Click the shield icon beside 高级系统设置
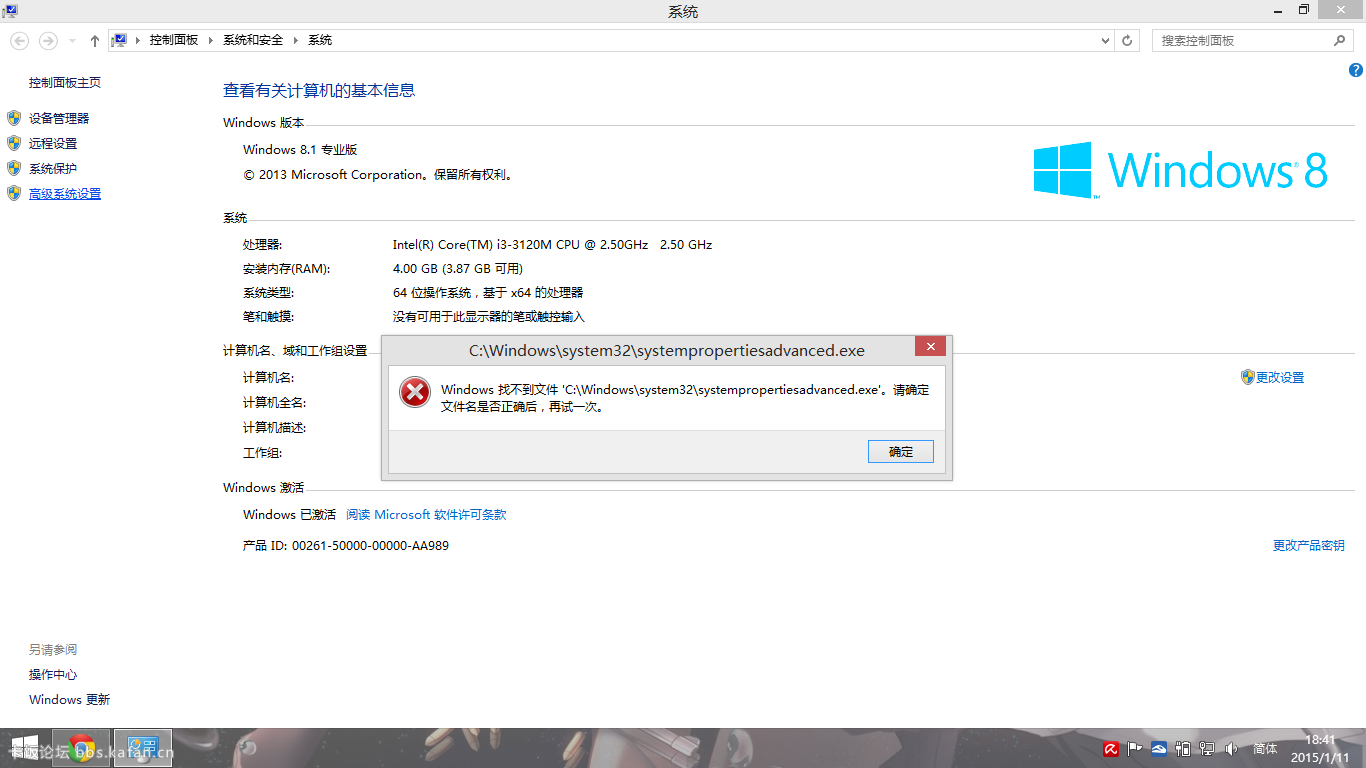1366x768 pixels. 14,193
